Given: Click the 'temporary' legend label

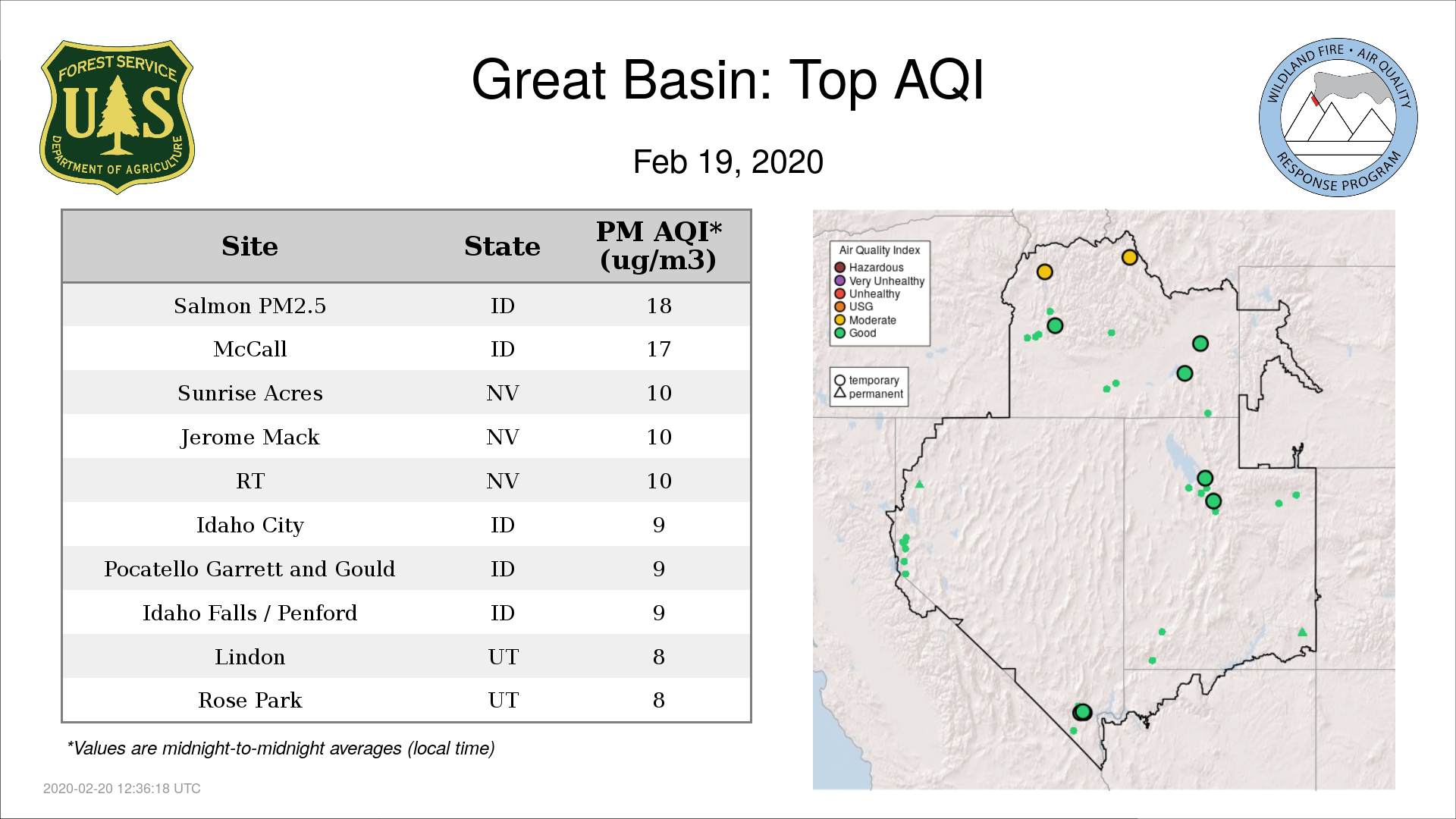Looking at the screenshot, I should click(874, 381).
